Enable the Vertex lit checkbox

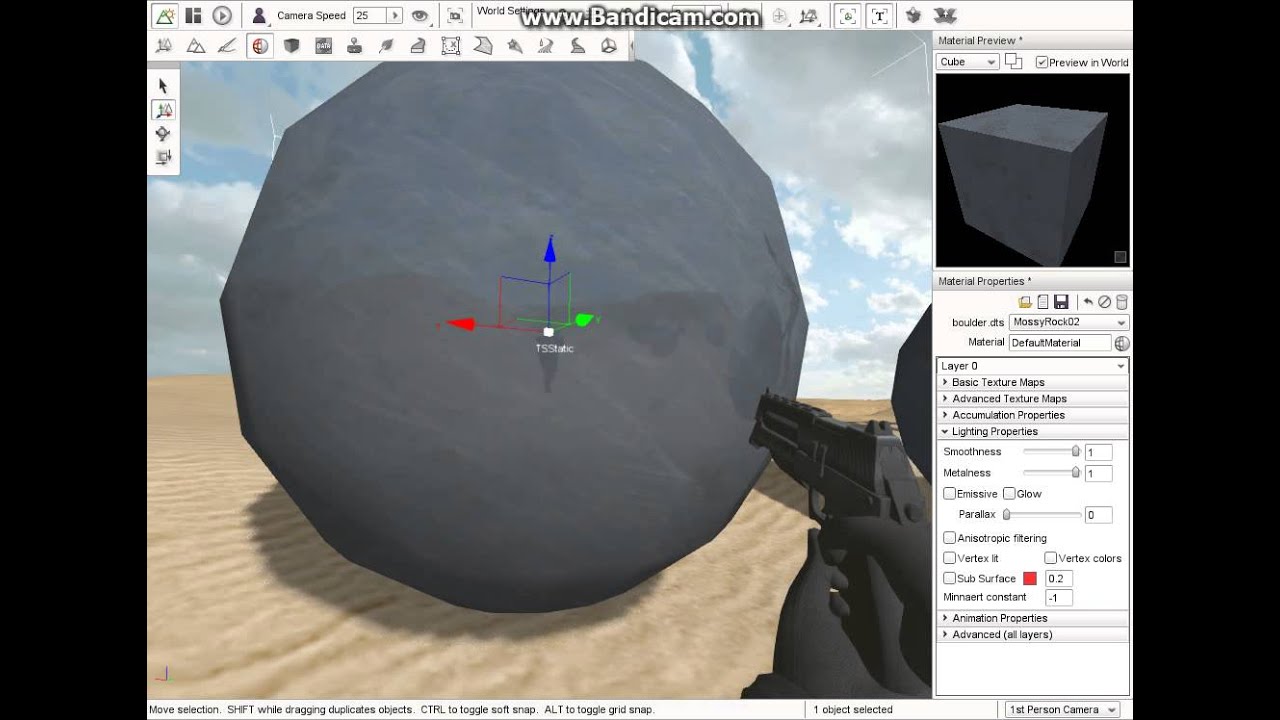click(950, 558)
